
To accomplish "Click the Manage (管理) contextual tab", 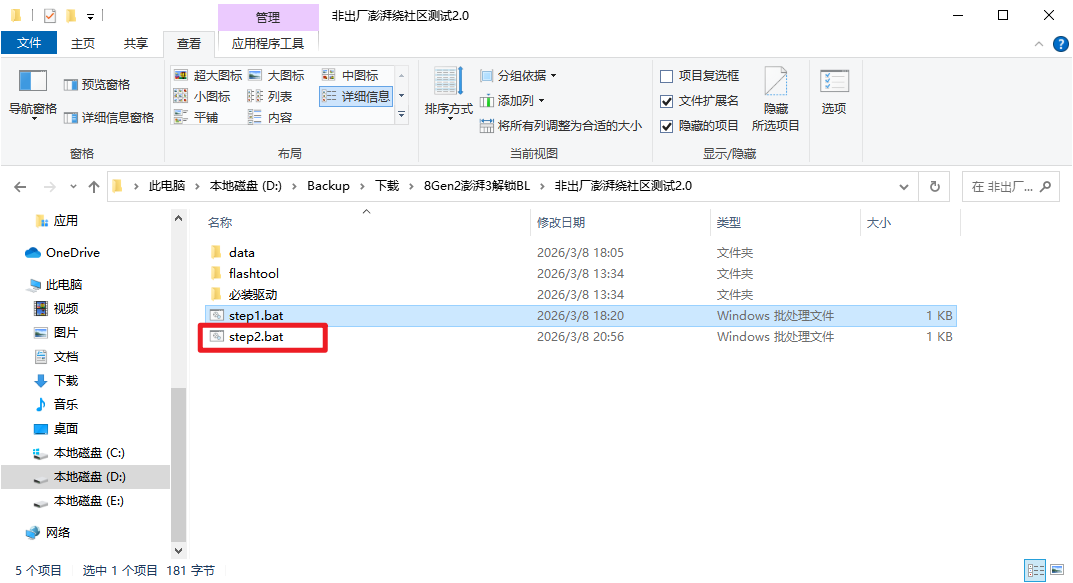I will pyautogui.click(x=268, y=17).
